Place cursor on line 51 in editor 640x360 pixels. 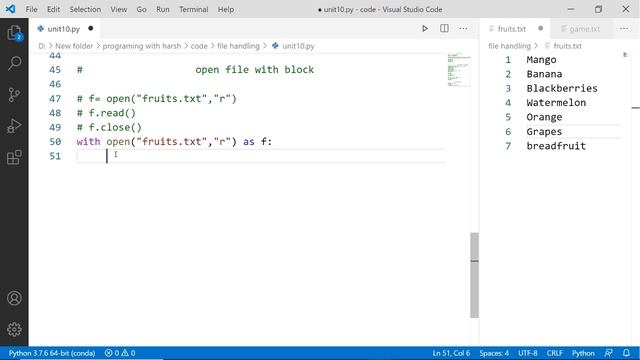tap(261, 156)
